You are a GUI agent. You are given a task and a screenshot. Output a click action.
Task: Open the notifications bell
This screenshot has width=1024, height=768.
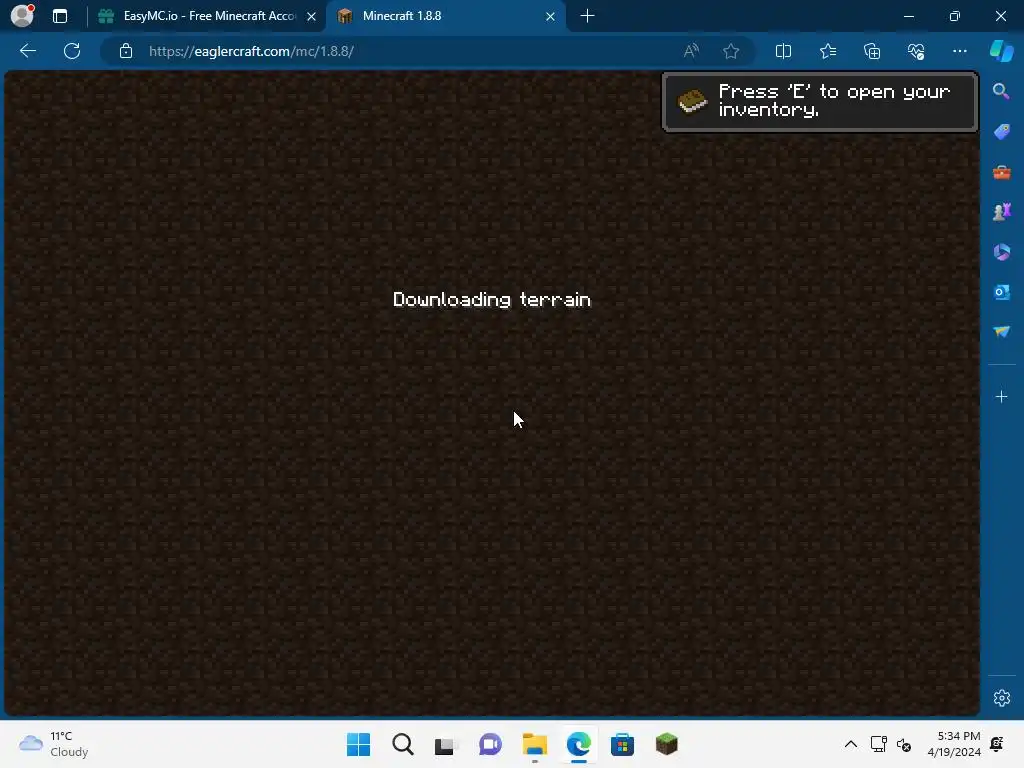coord(997,744)
